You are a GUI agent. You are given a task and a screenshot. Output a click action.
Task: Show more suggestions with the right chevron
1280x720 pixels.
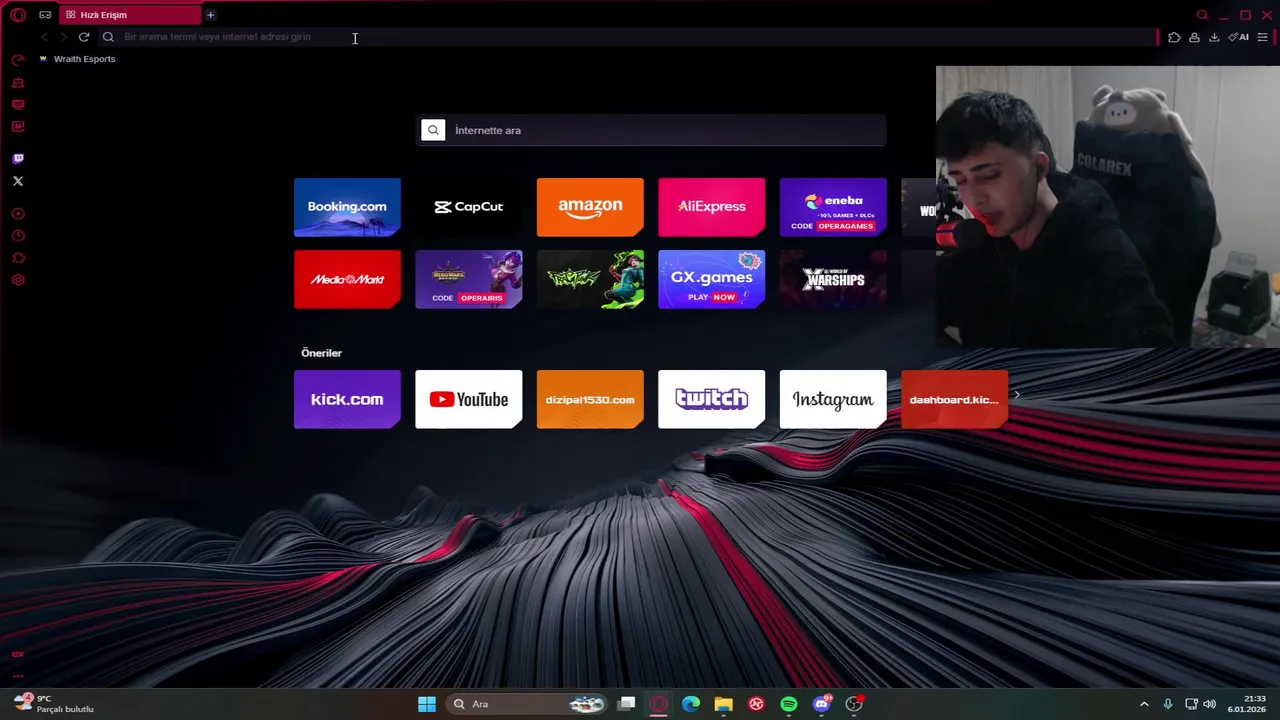(x=1017, y=395)
